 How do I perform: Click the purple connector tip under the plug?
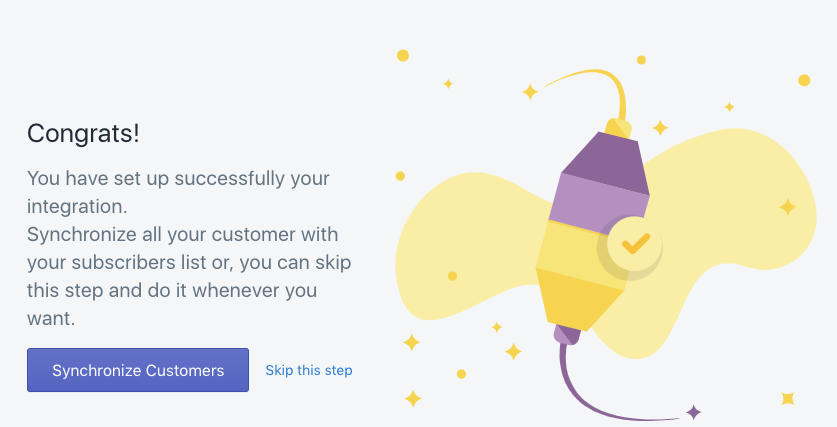pyautogui.click(x=567, y=334)
